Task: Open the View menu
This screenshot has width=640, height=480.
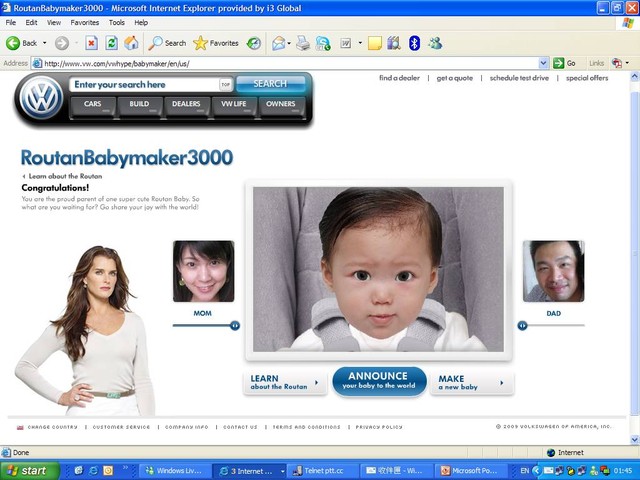Action: coord(53,22)
